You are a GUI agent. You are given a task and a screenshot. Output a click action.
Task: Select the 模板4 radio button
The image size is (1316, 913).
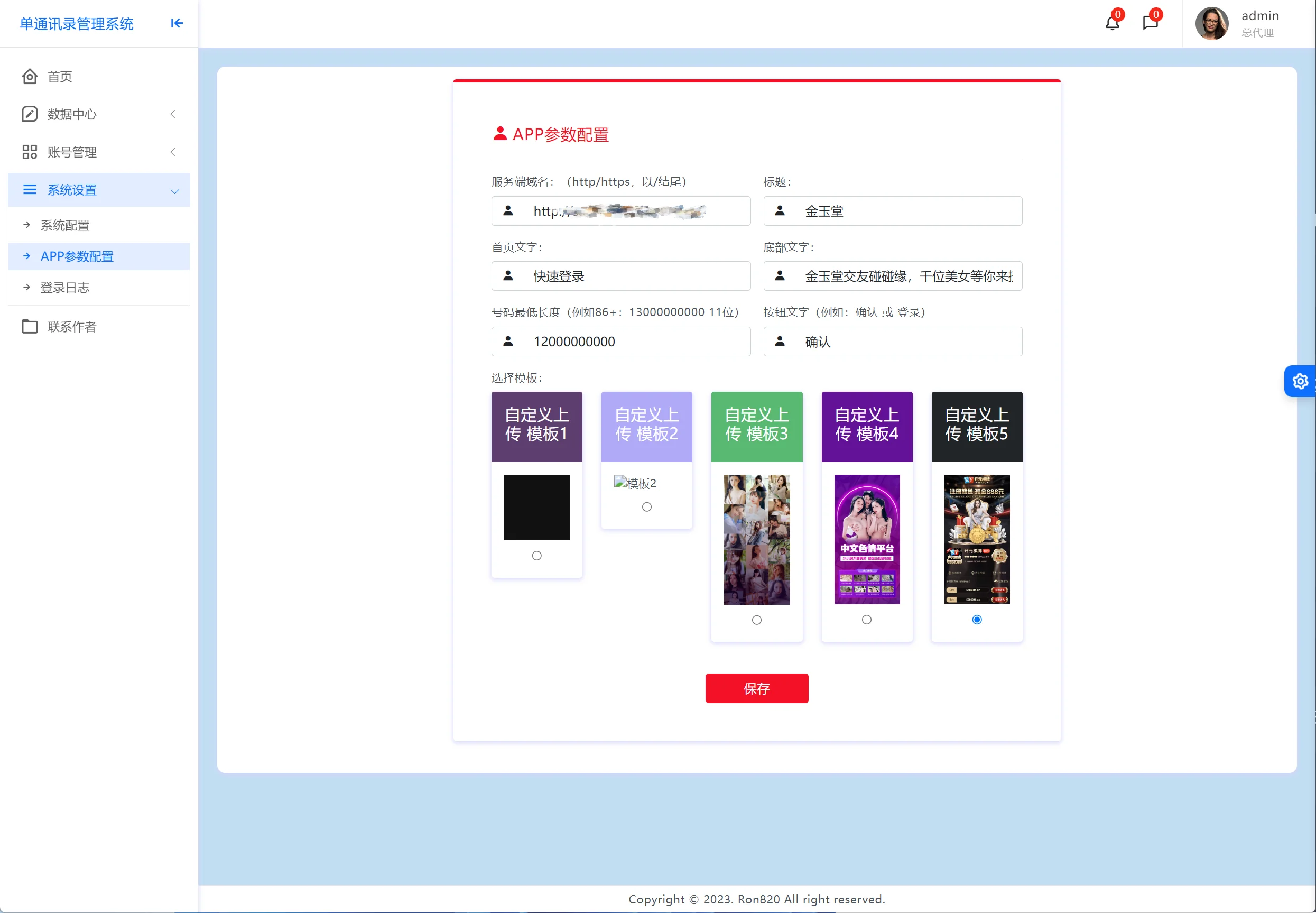point(866,620)
